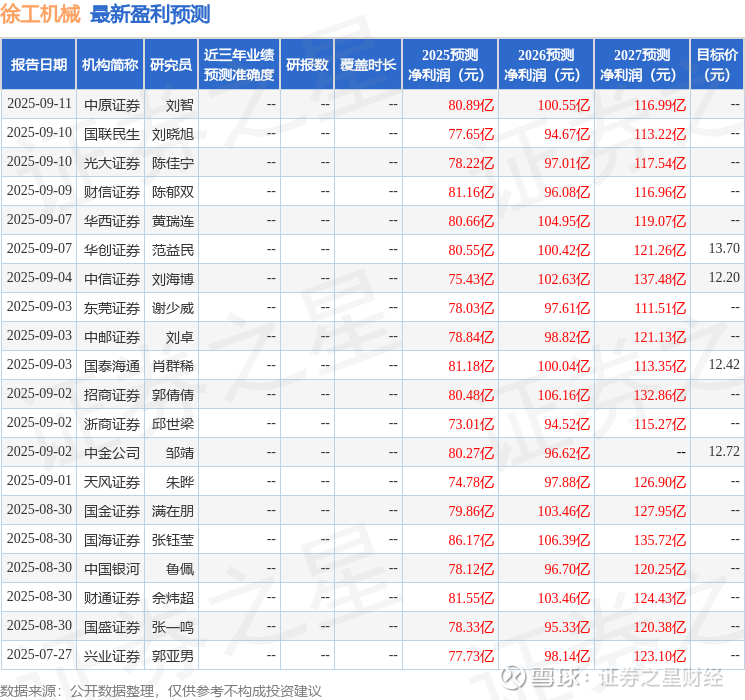Select the 研究员 column header
This screenshot has height=700, width=745.
click(x=171, y=65)
